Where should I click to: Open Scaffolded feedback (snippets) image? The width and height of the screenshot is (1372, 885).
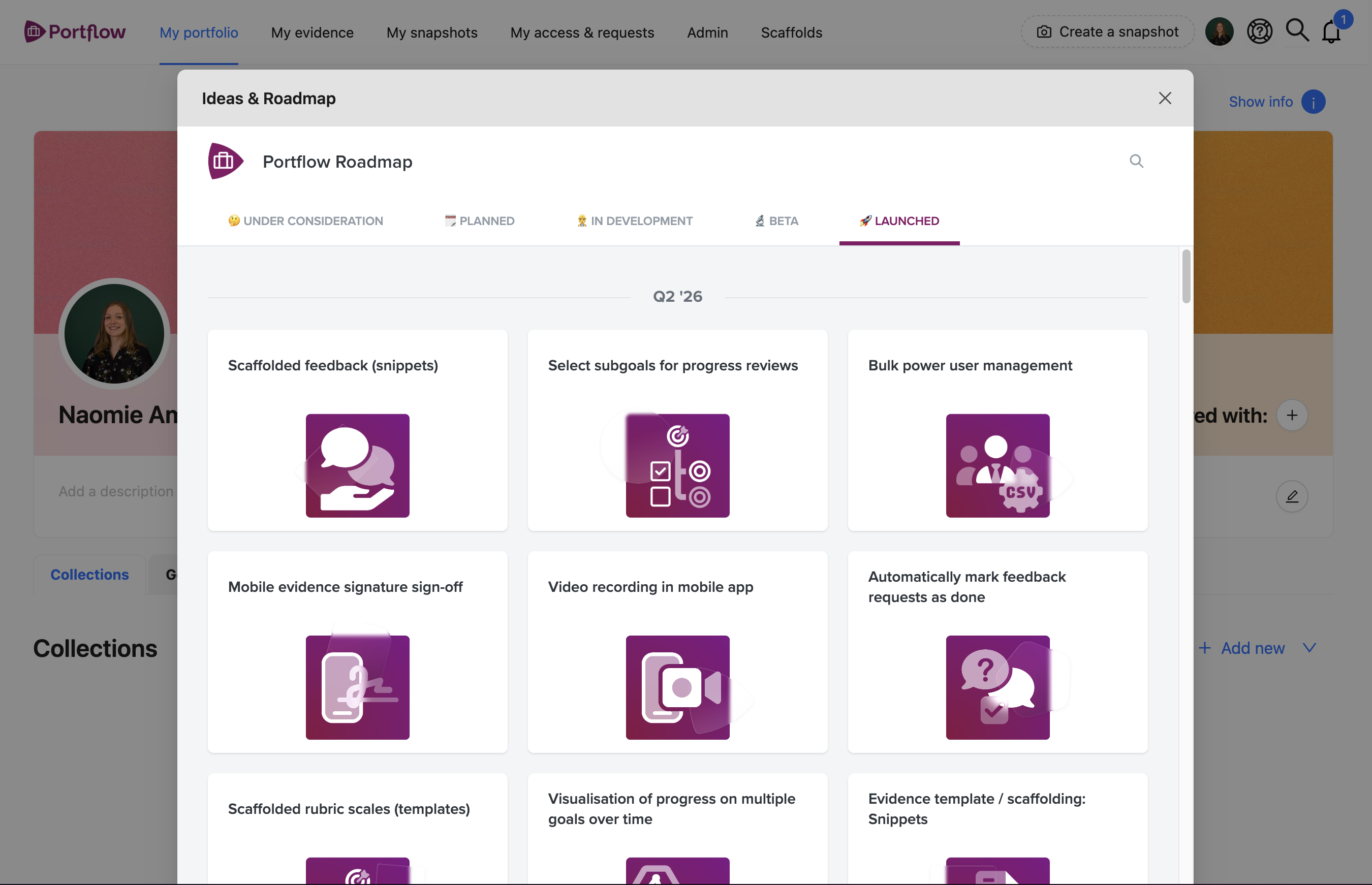(358, 465)
